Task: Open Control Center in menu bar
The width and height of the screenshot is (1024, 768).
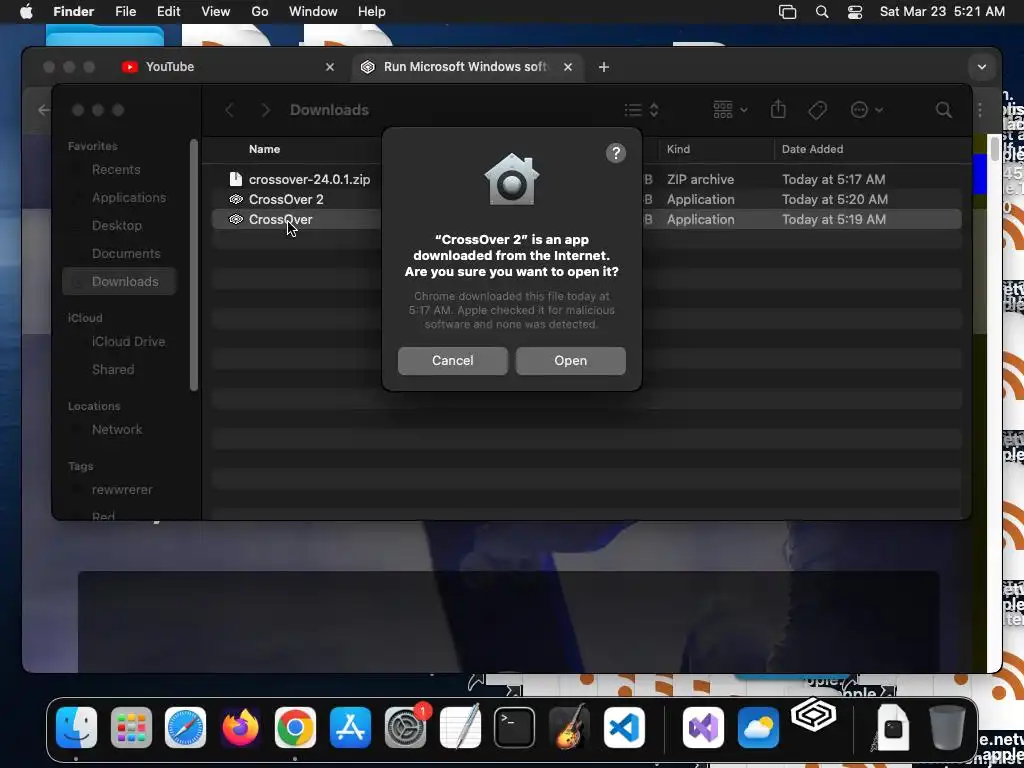Action: click(x=855, y=12)
